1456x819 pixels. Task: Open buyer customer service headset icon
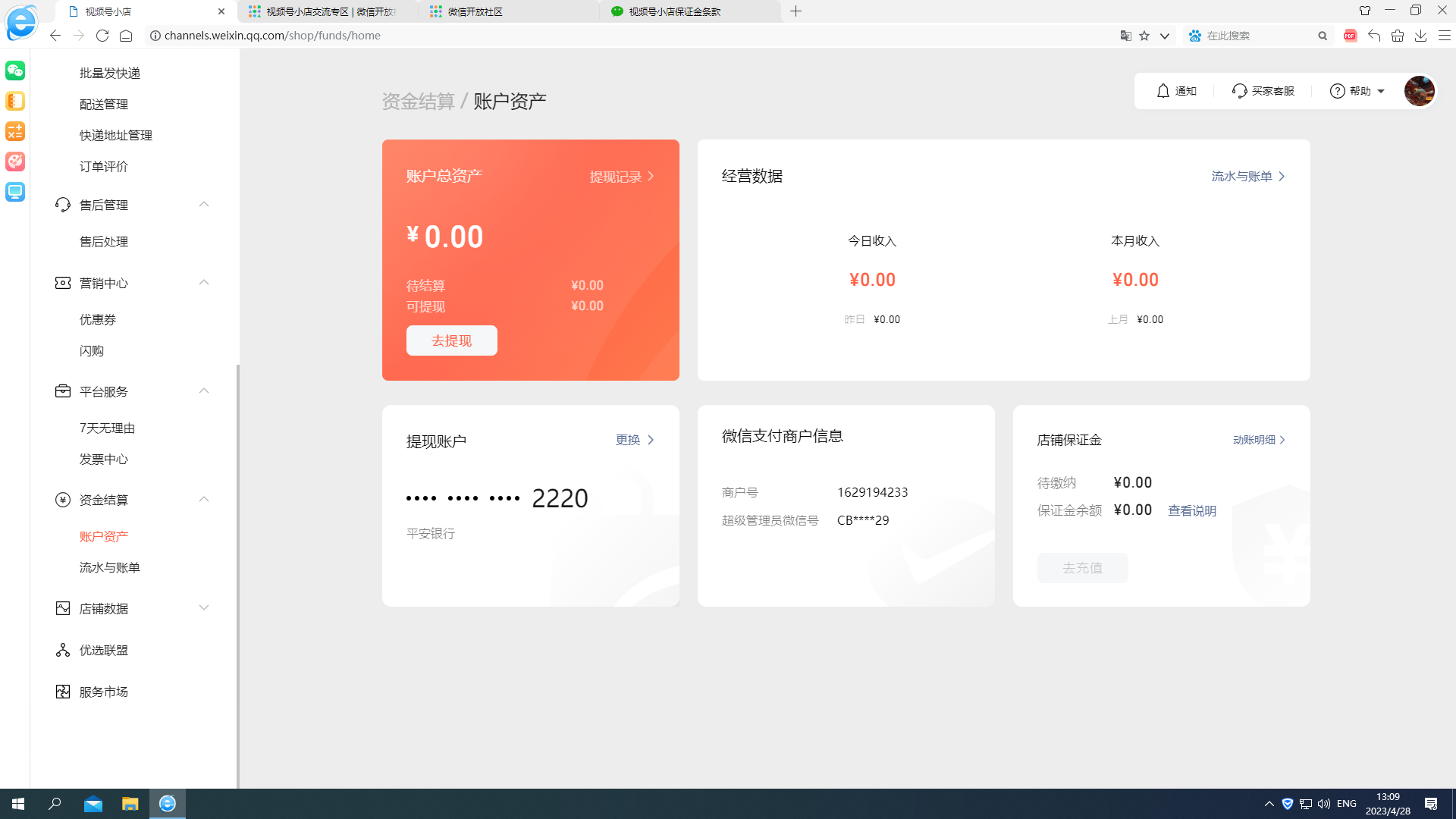[x=1239, y=91]
